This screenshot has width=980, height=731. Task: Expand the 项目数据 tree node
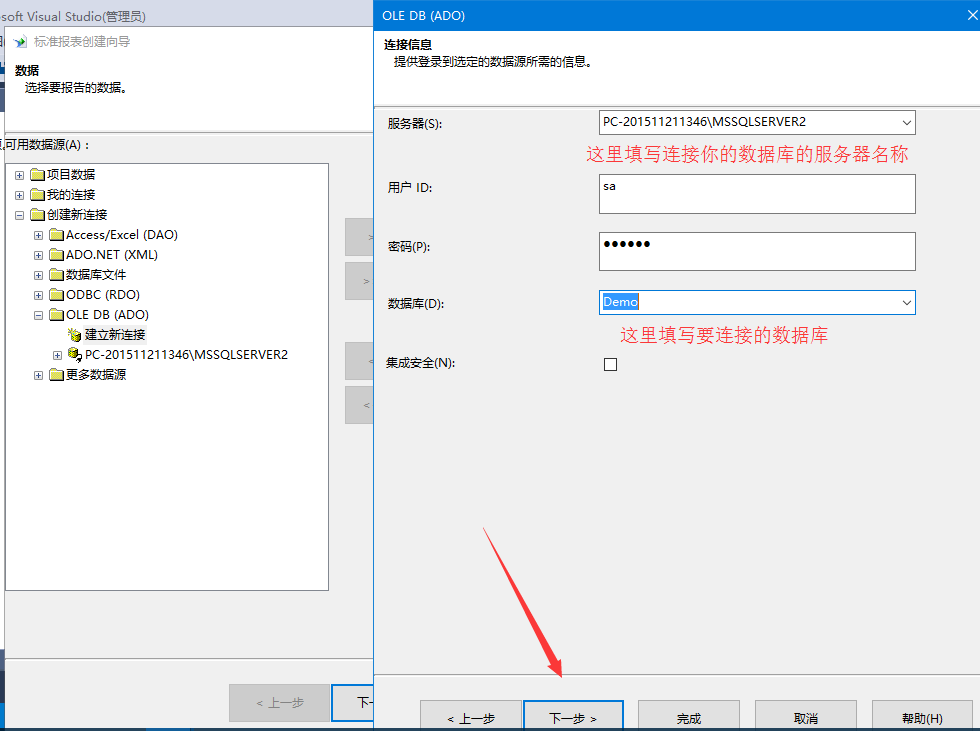(x=19, y=175)
